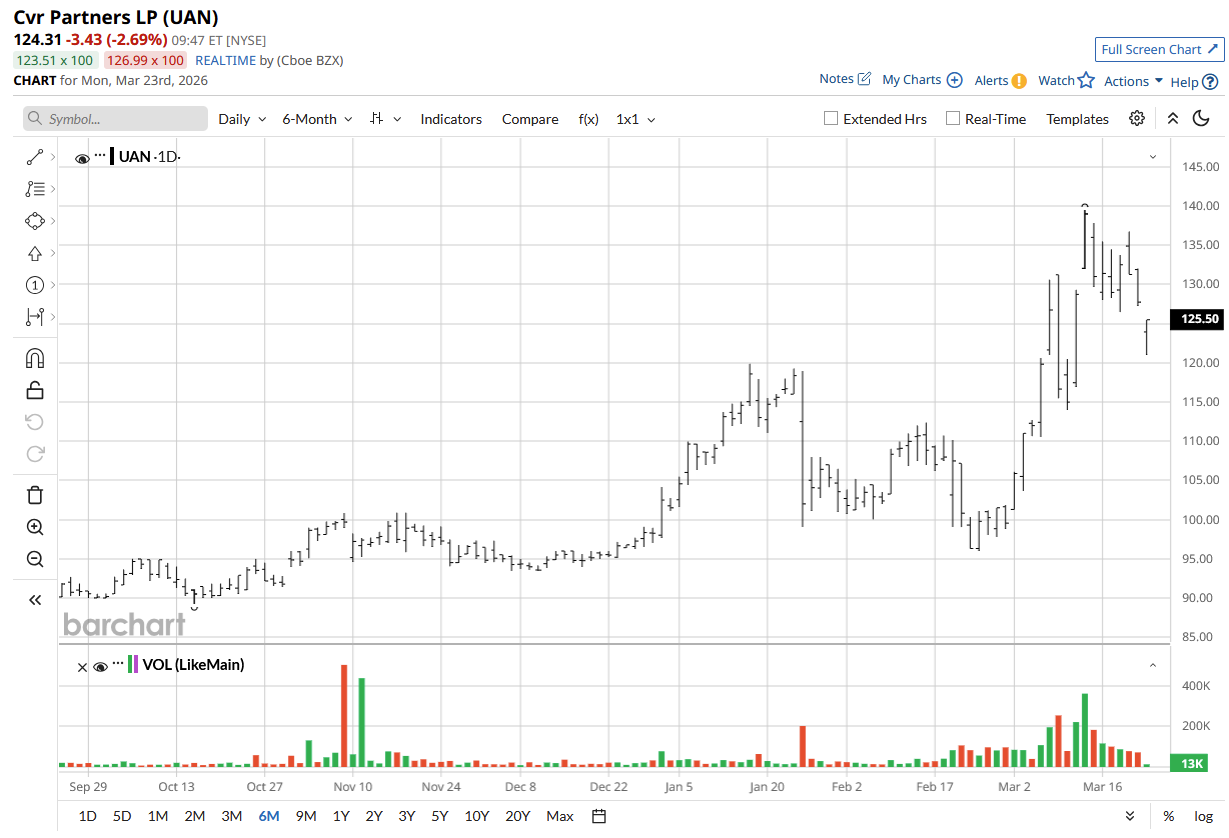1229x838 pixels.
Task: Select the 6M time range
Action: (269, 816)
